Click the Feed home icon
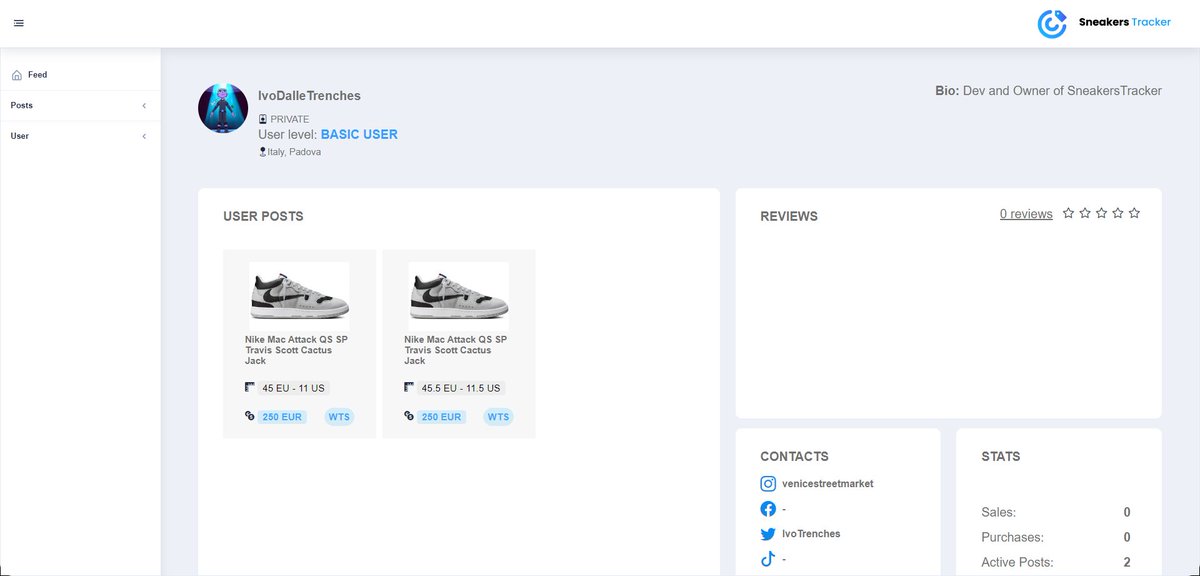The image size is (1200, 576). click(17, 75)
